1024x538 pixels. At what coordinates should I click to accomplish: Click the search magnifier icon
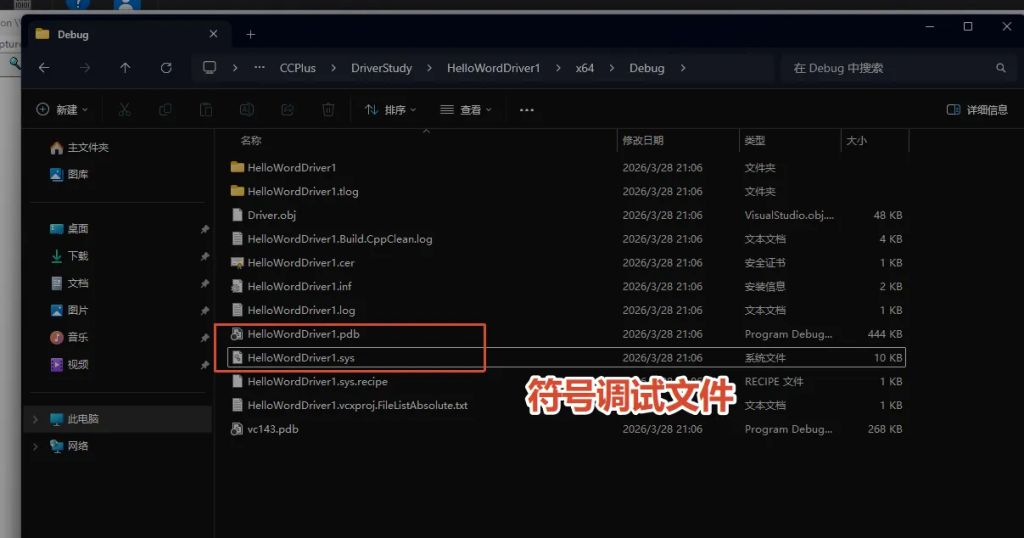coord(1000,68)
